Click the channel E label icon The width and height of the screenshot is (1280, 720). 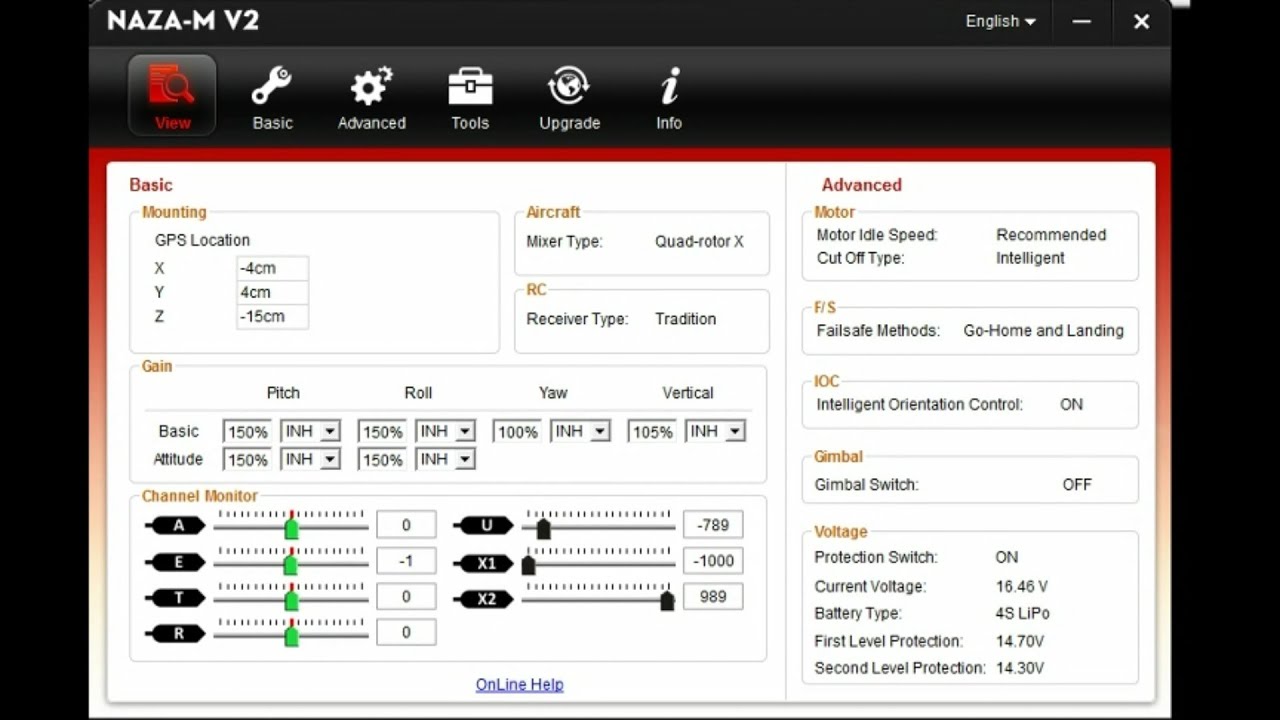[x=176, y=562]
